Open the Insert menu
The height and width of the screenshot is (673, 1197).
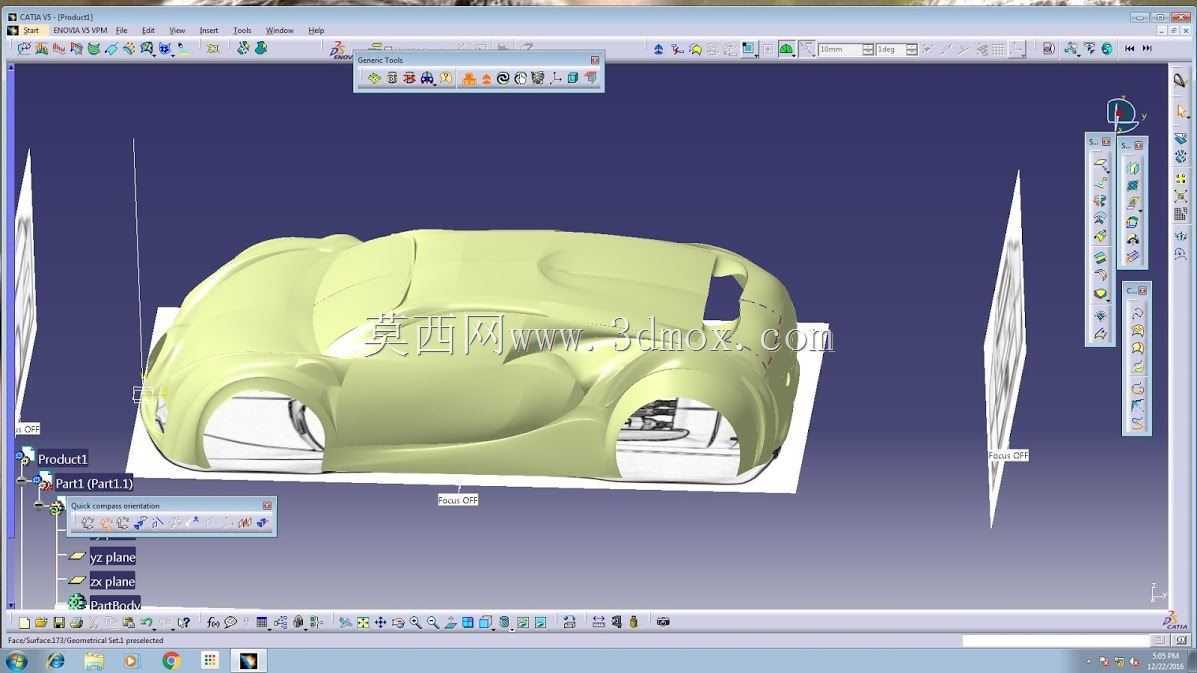[208, 31]
